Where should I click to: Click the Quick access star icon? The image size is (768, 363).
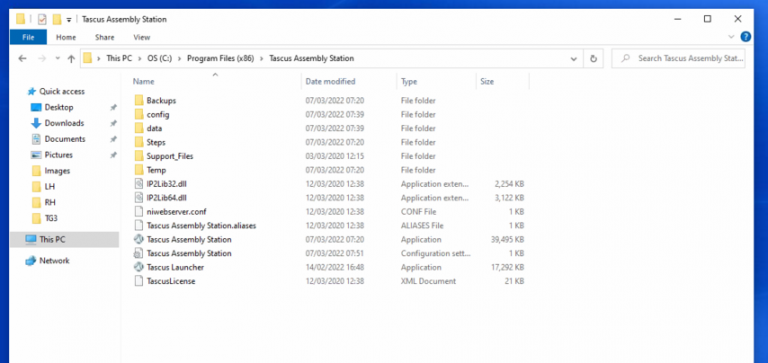pos(32,92)
